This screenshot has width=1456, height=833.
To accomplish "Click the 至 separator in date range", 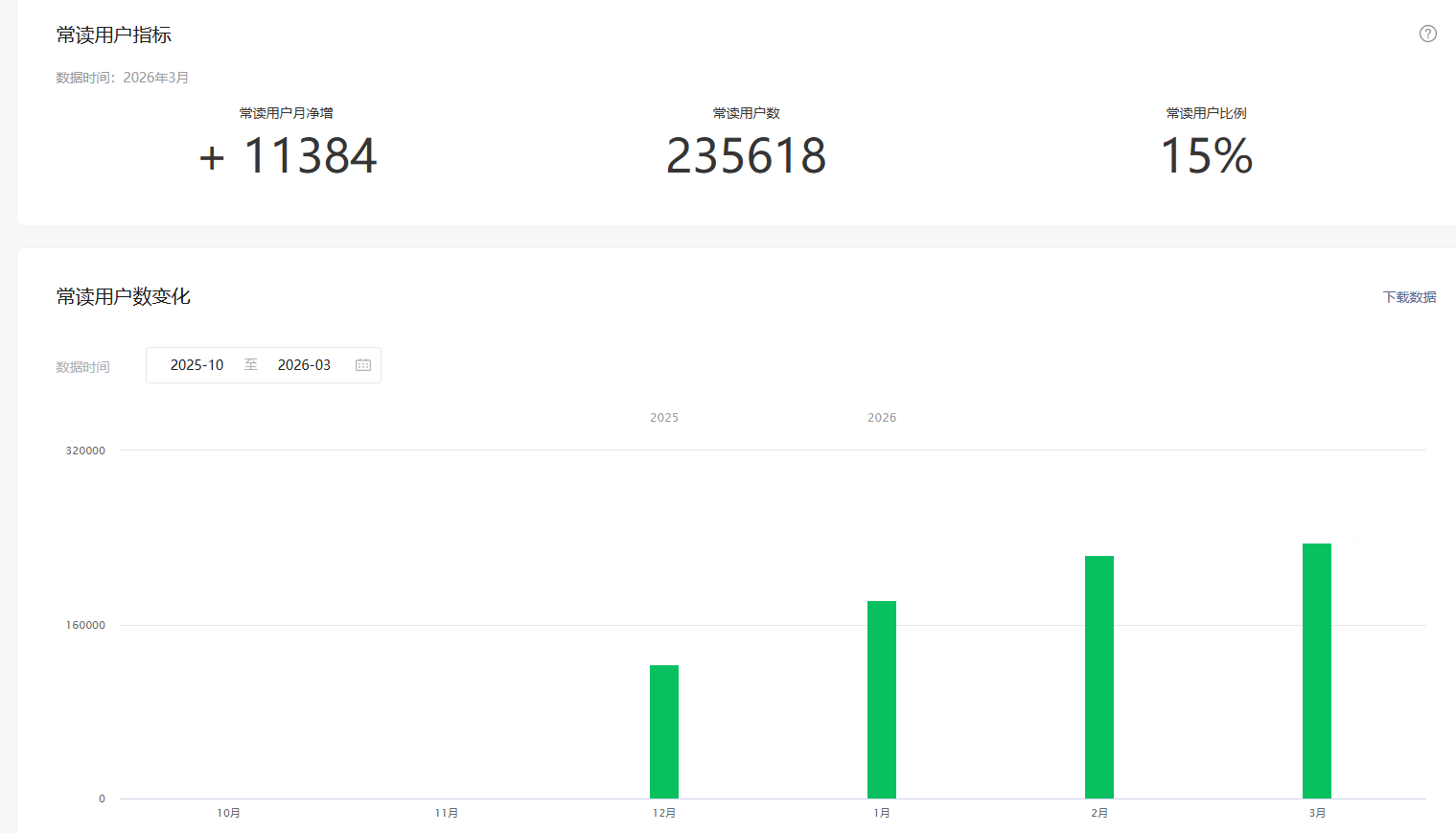I will (251, 365).
